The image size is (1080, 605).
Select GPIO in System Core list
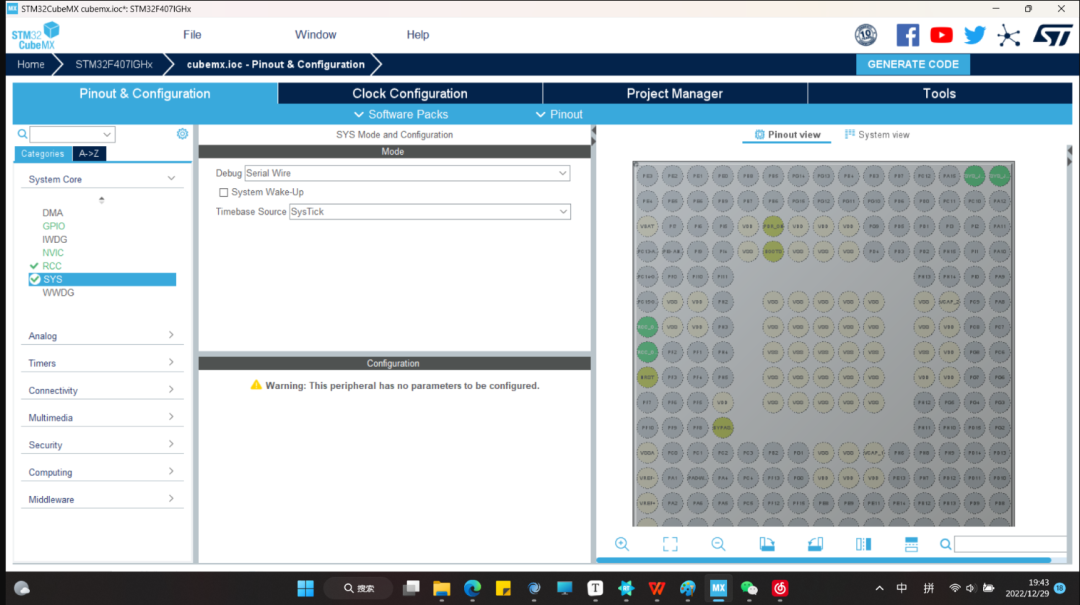(x=54, y=226)
